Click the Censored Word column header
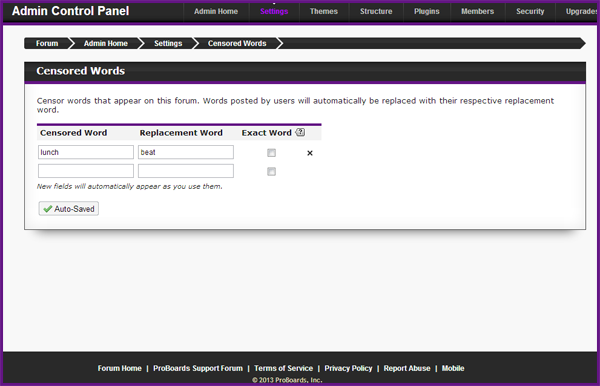 coord(73,133)
